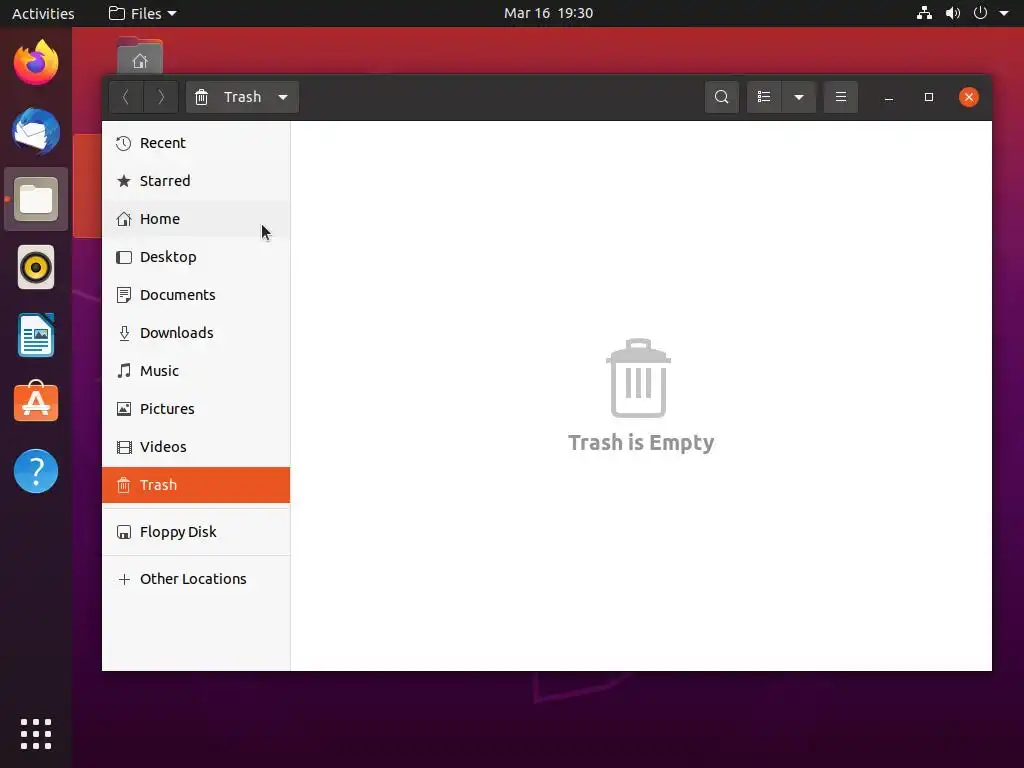Viewport: 1024px width, 768px height.
Task: Go to Home in the sidebar
Action: (x=196, y=219)
